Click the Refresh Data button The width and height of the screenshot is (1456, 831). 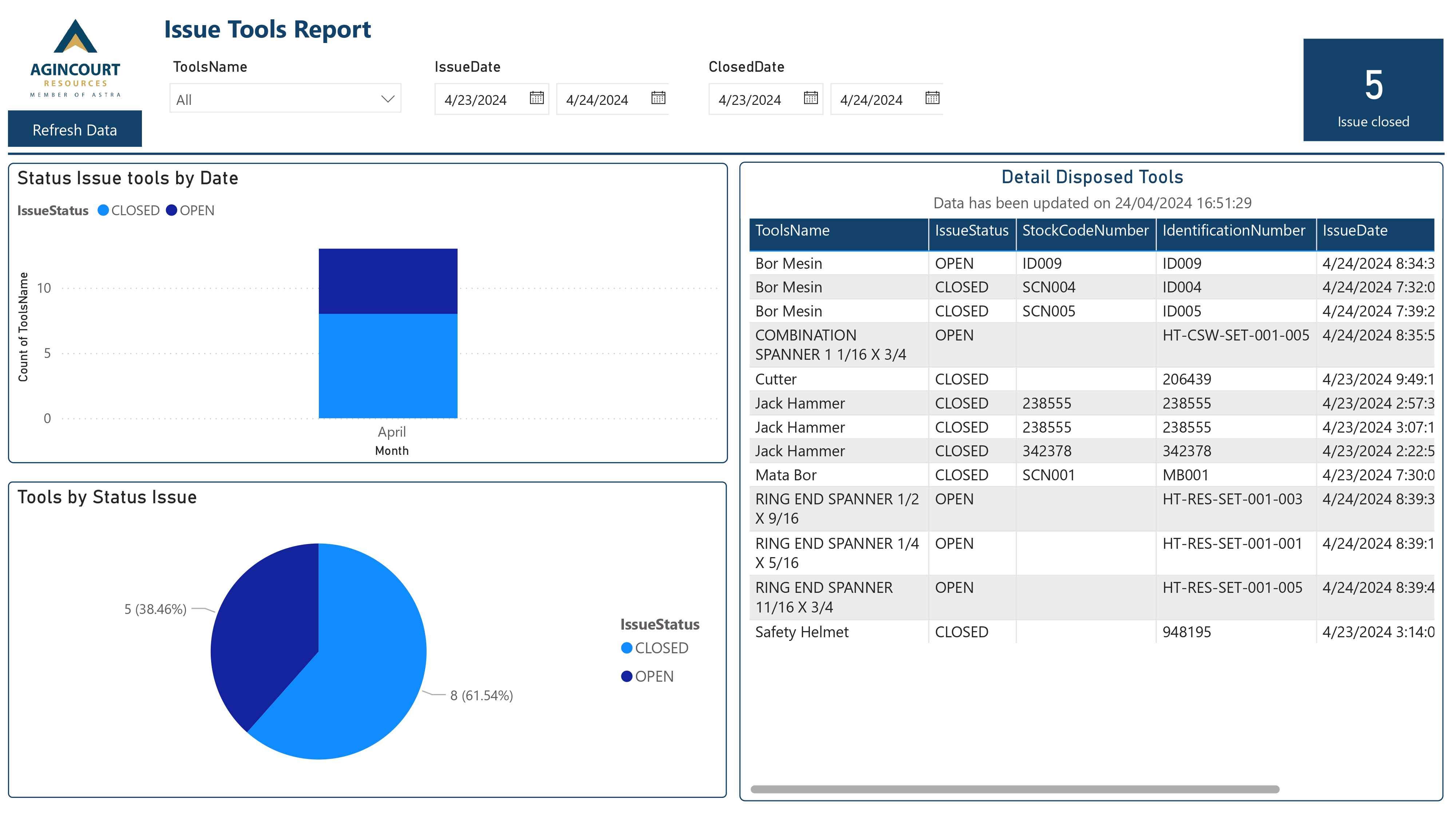pos(75,129)
